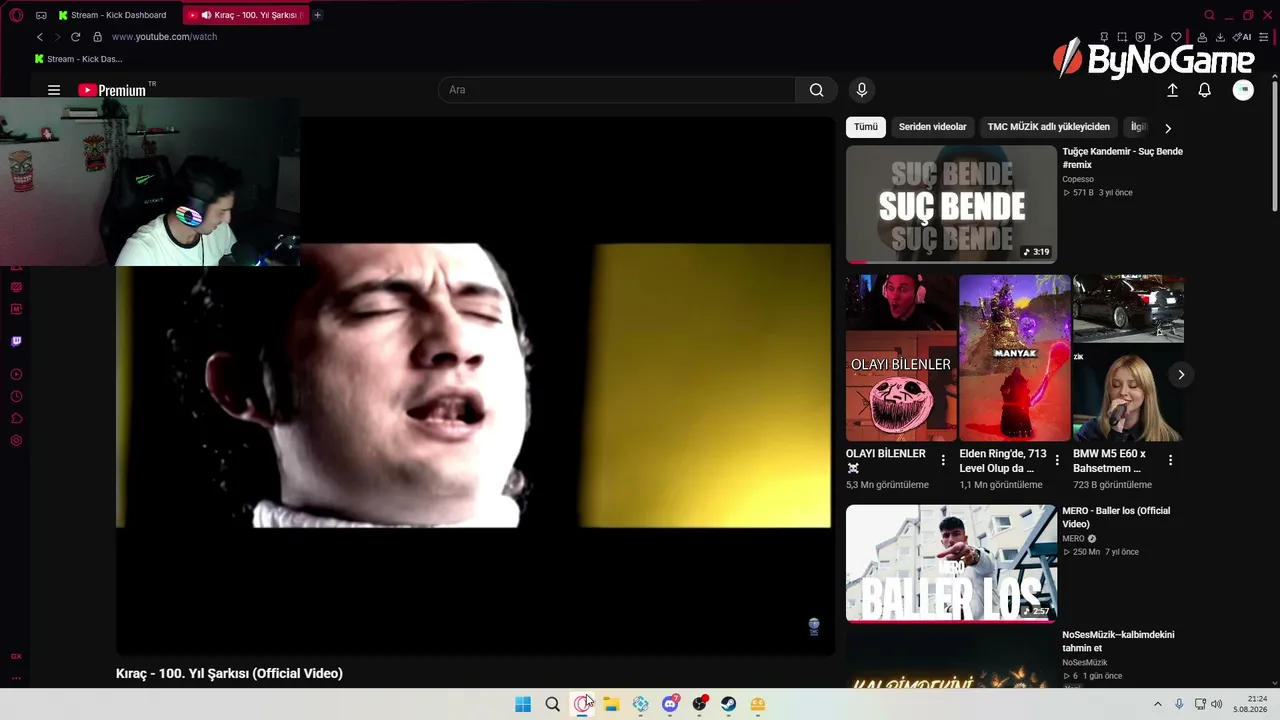Open File Explorer from taskbar
This screenshot has width=1280, height=720.
click(611, 704)
